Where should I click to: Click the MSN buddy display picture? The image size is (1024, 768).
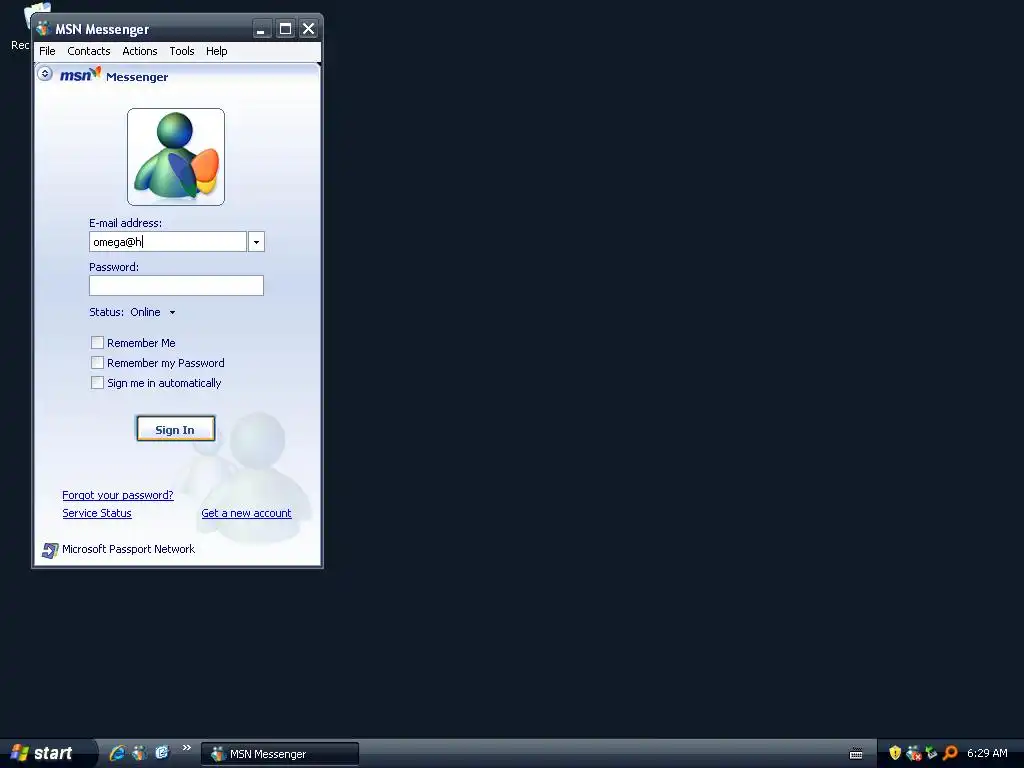pos(176,157)
